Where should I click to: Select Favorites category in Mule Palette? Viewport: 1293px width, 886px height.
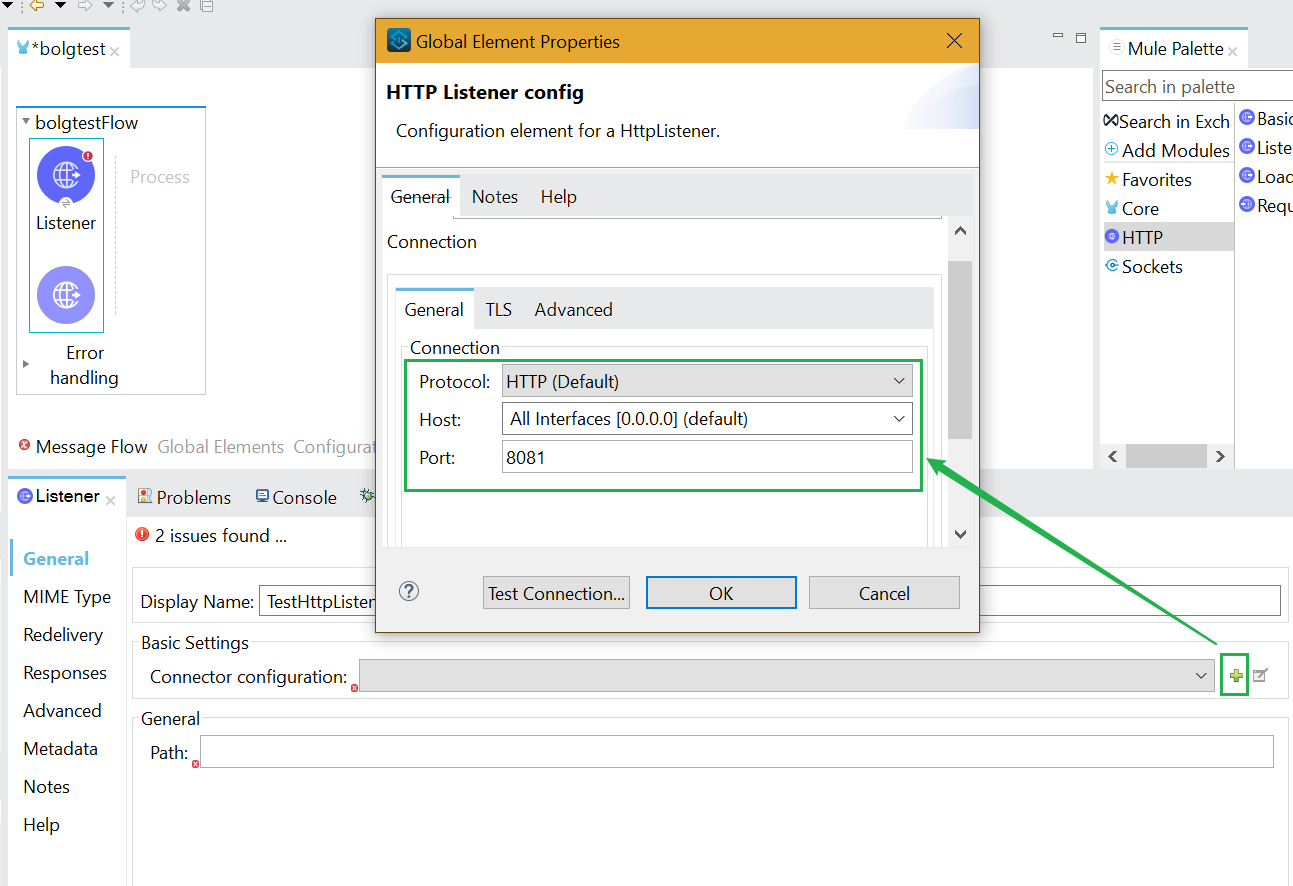click(1148, 179)
